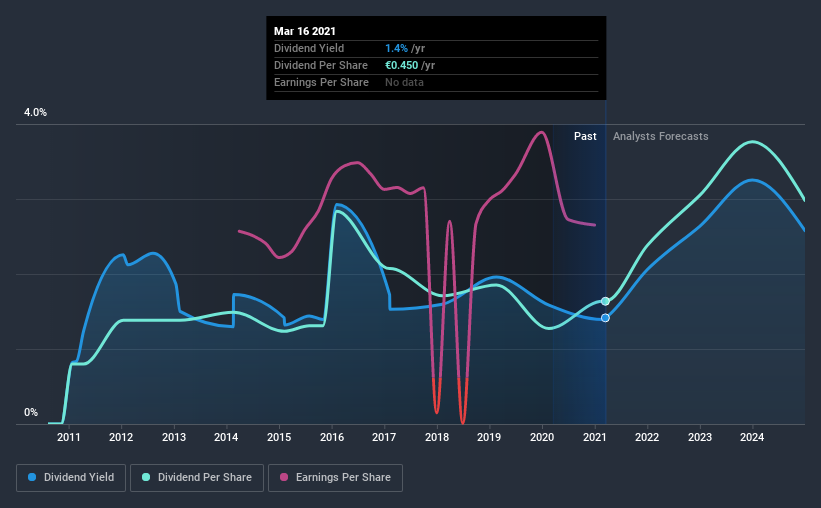Select the blue Dividend Yield data point marker
821x508 pixels.
605,318
